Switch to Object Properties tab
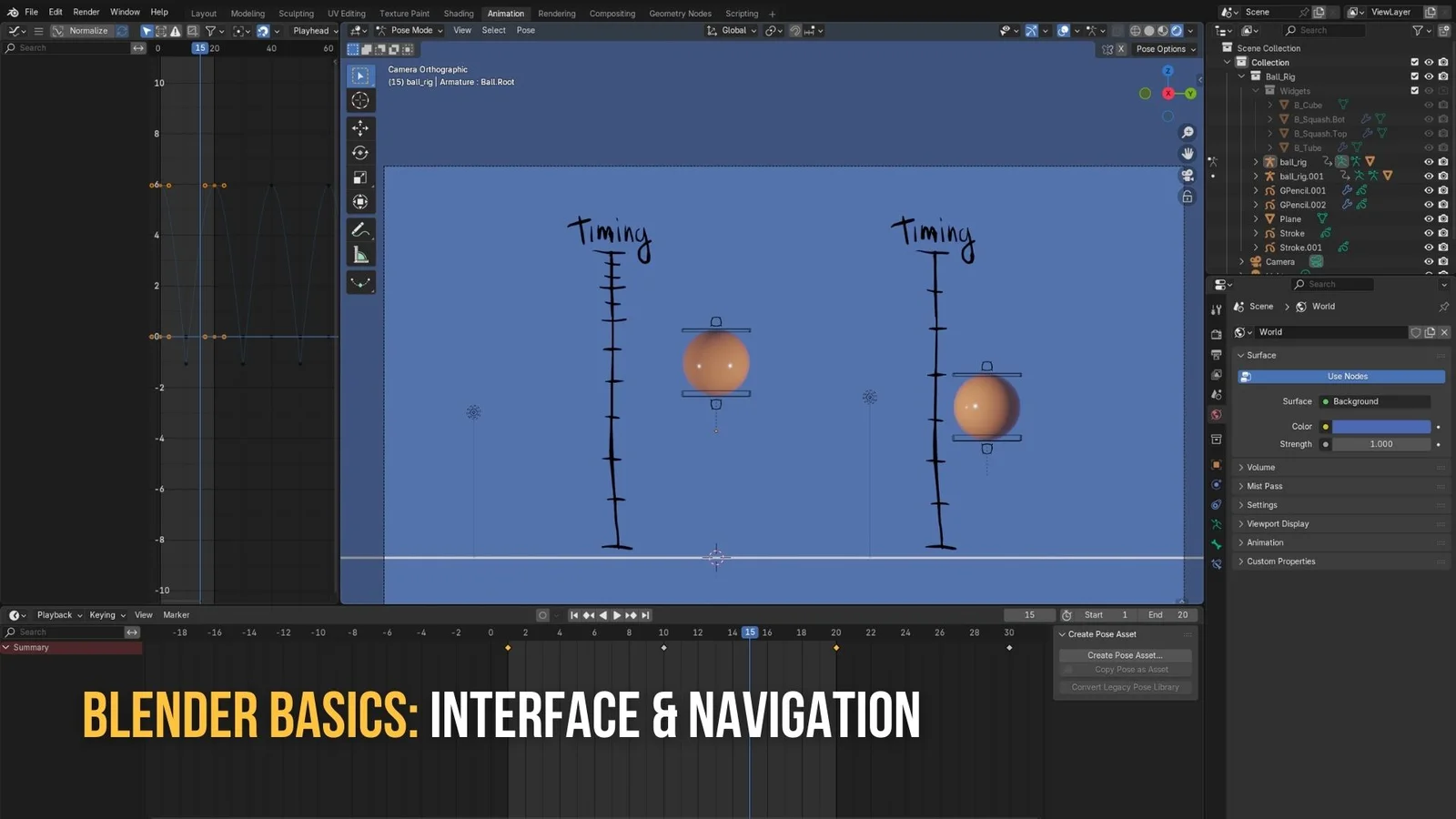1456x819 pixels. [1217, 463]
